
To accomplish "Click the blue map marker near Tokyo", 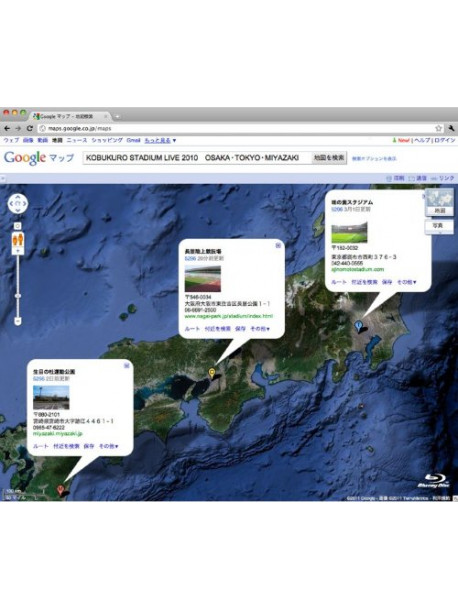I will (358, 326).
